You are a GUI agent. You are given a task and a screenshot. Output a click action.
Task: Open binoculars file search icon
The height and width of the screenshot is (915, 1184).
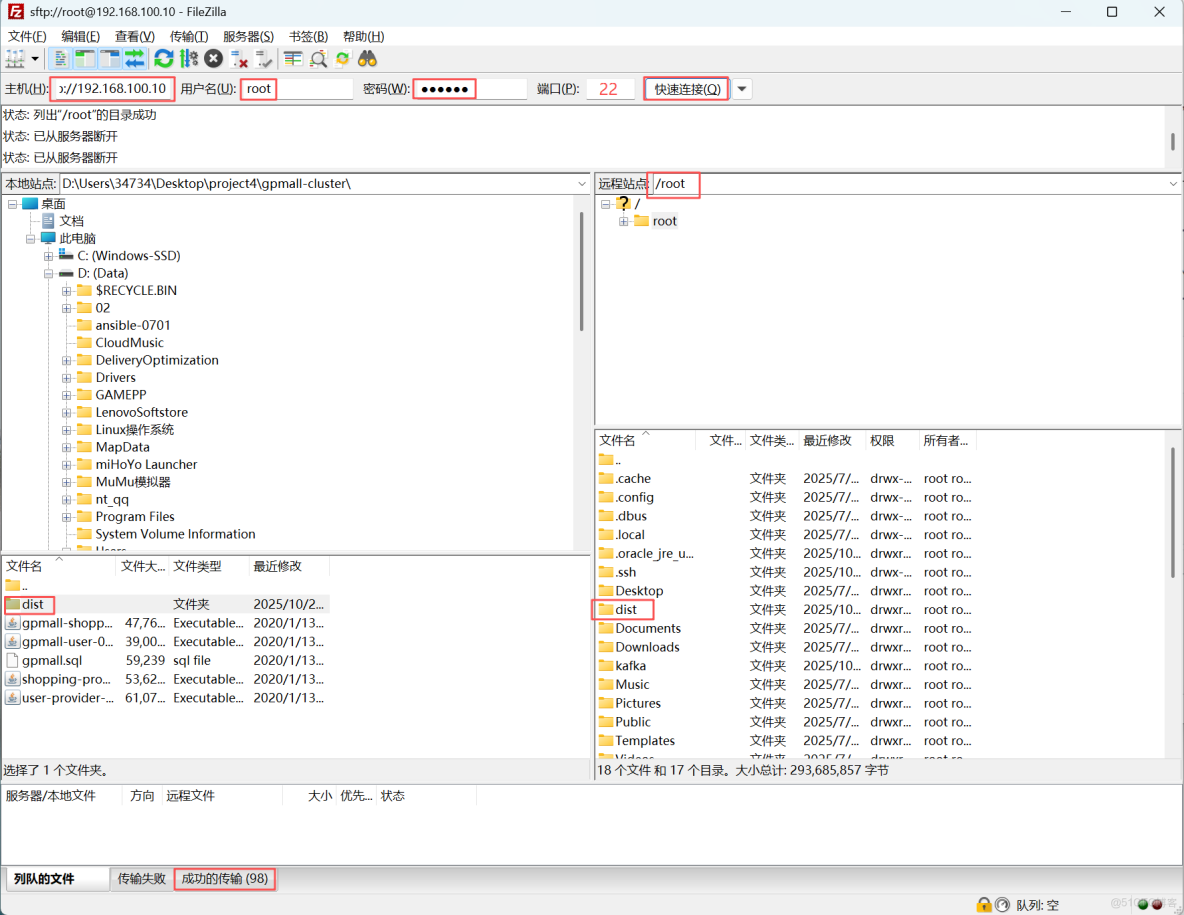(x=368, y=59)
